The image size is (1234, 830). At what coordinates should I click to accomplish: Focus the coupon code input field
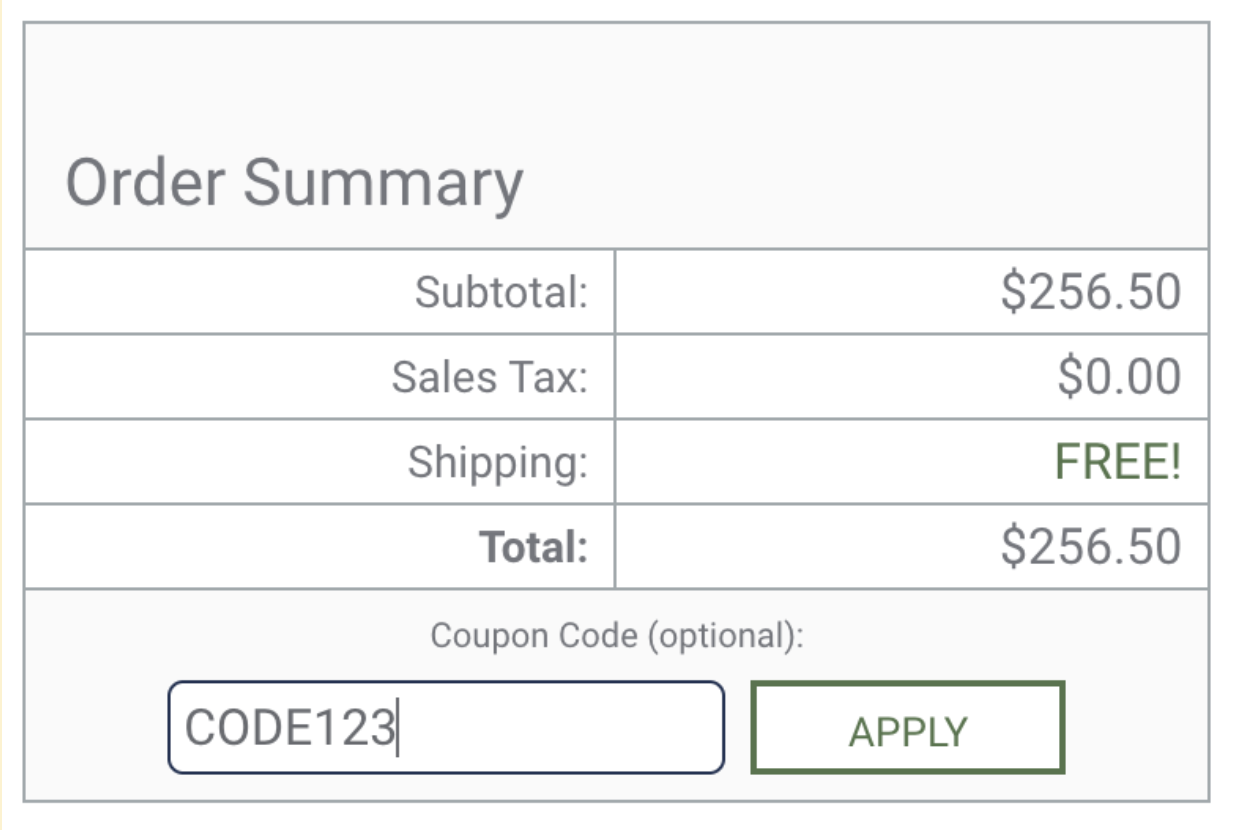point(445,727)
